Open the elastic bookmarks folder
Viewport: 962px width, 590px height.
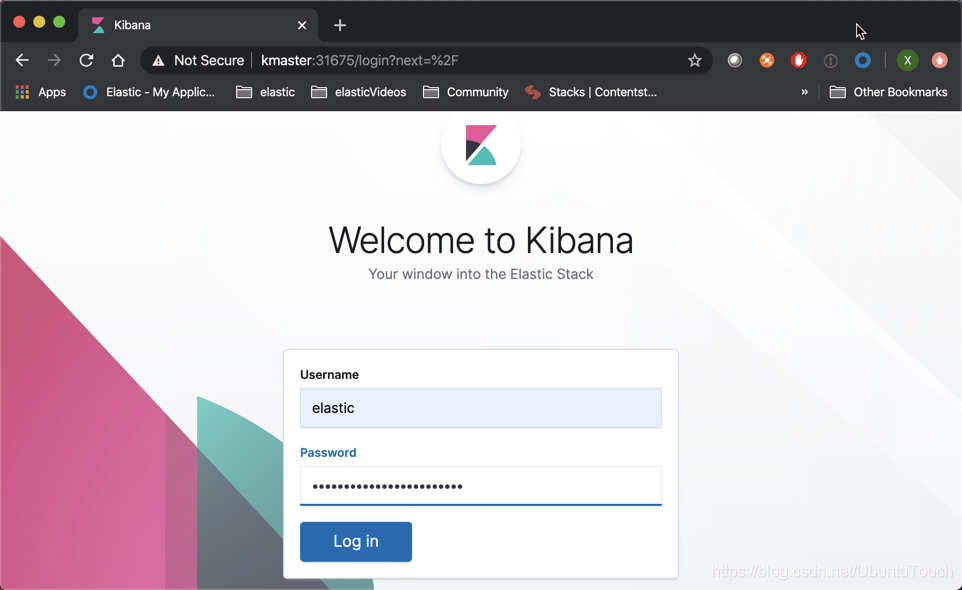click(266, 92)
